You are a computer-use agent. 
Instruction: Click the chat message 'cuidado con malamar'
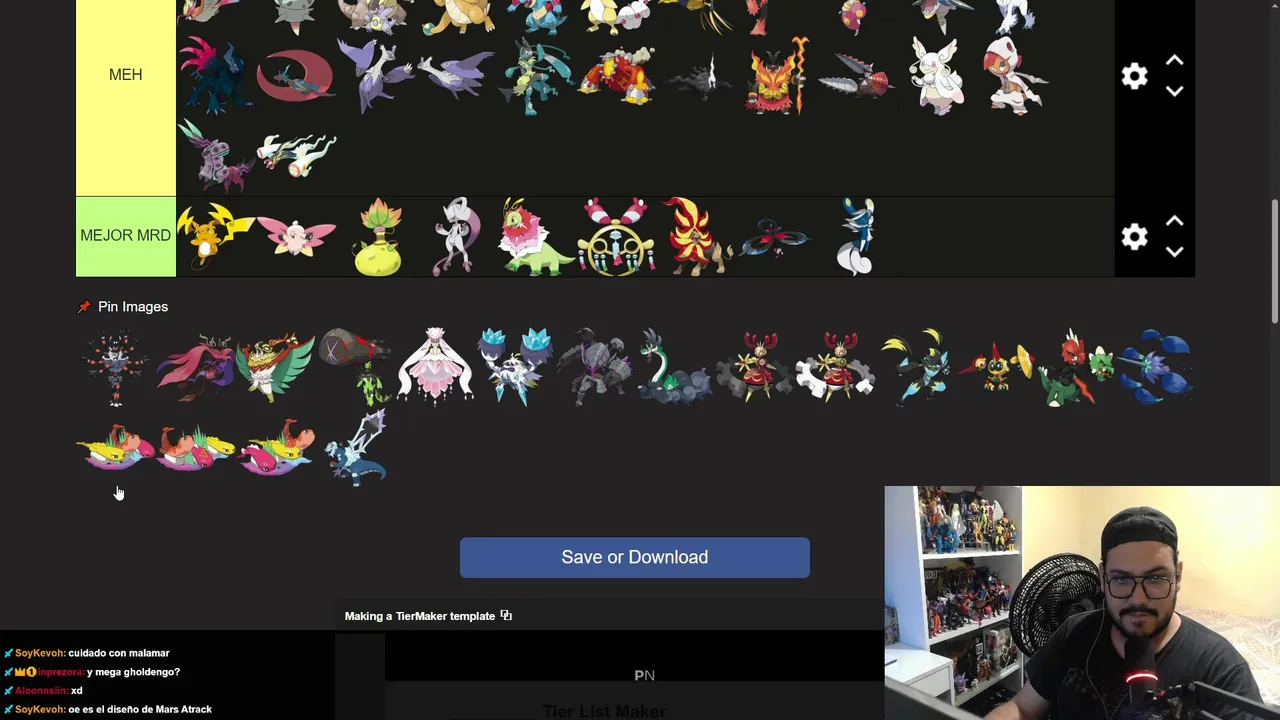(x=119, y=653)
